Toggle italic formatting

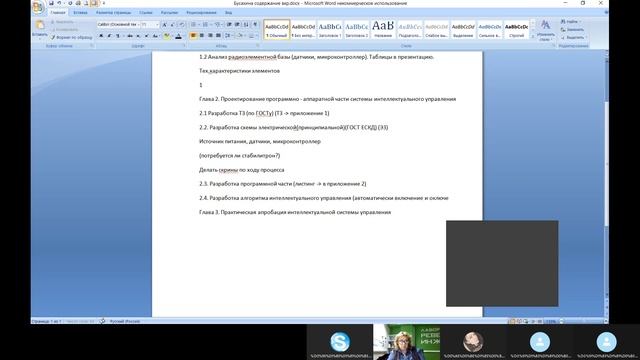click(x=109, y=36)
